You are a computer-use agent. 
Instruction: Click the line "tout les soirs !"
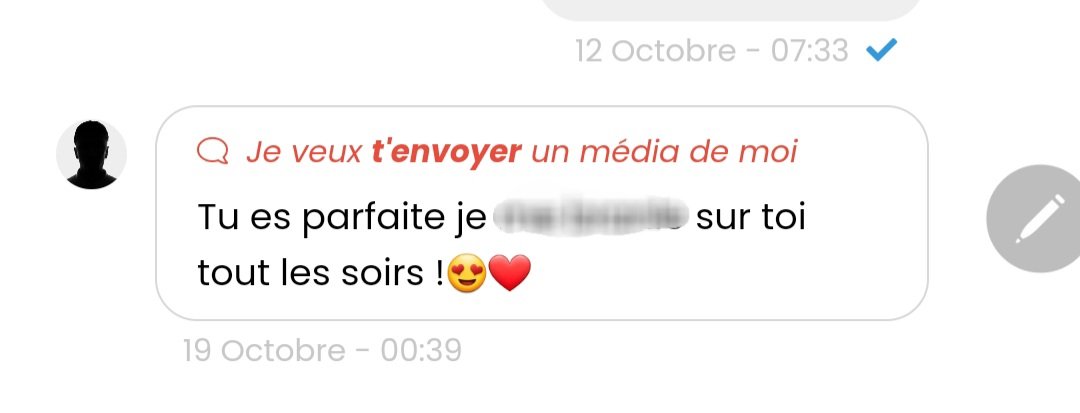click(x=320, y=273)
